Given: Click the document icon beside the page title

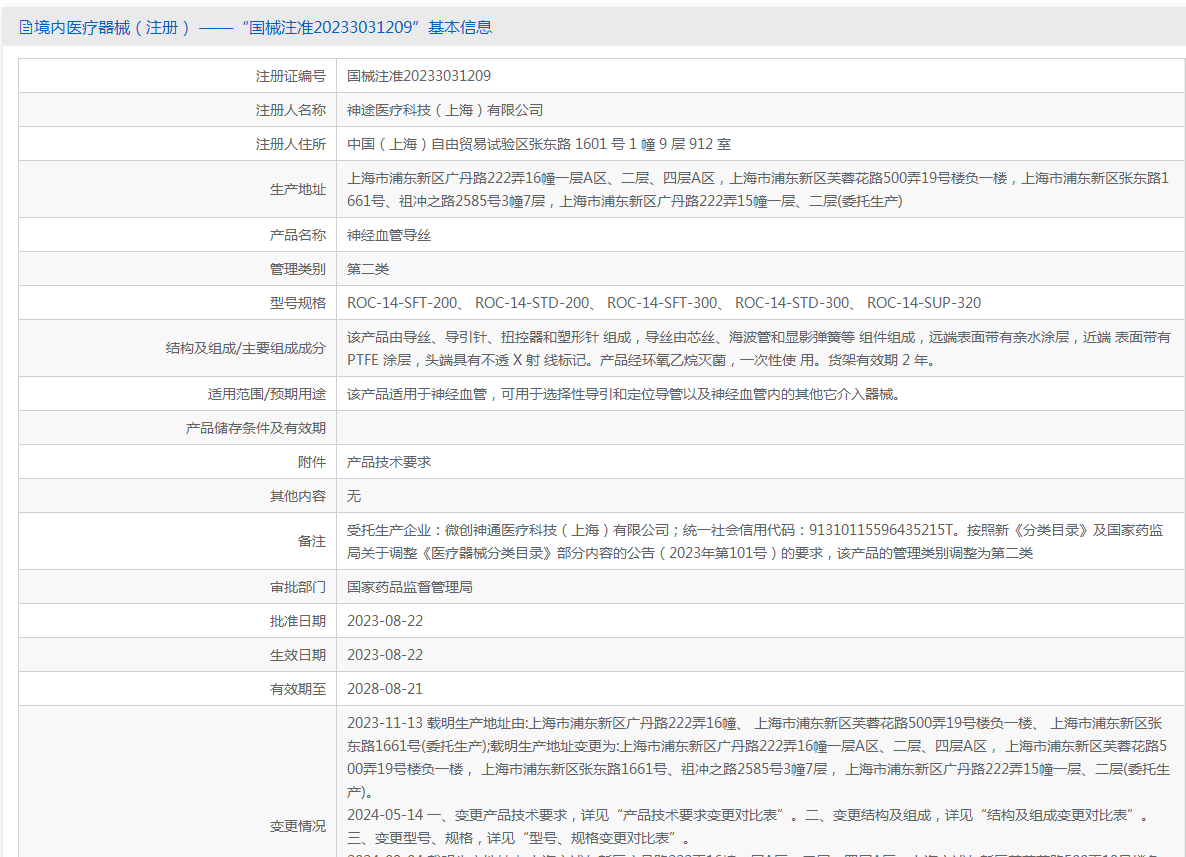Looking at the screenshot, I should click(x=25, y=28).
